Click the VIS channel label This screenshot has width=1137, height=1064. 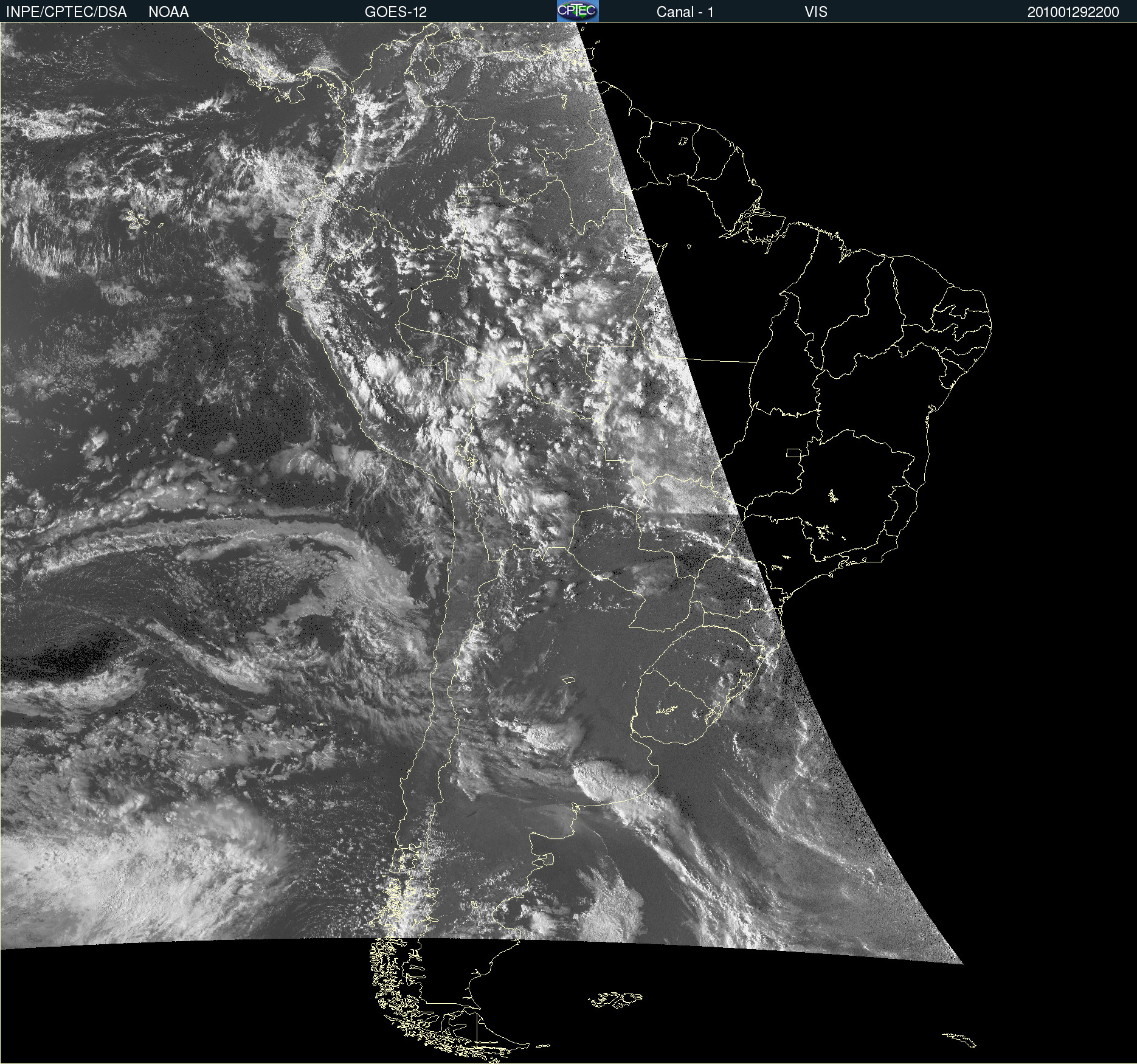(x=816, y=12)
